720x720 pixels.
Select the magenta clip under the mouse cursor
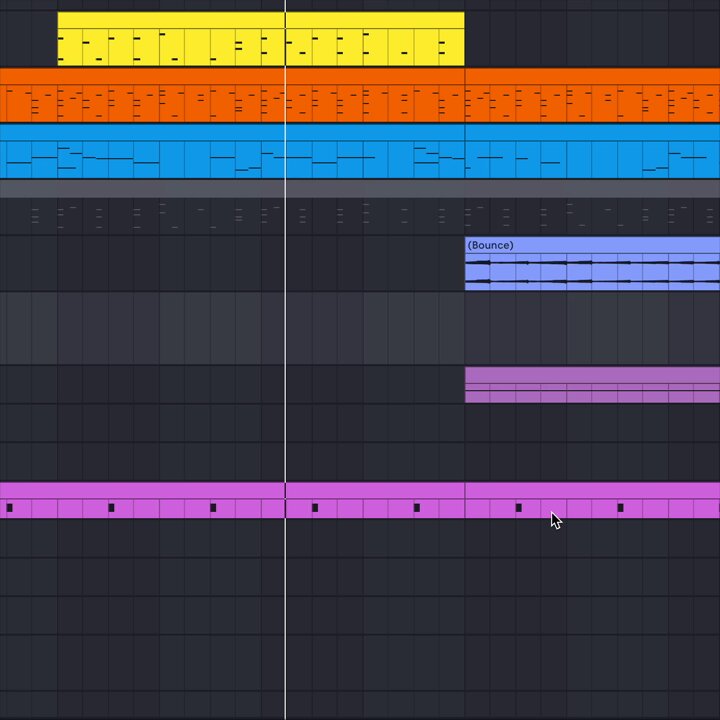point(592,501)
